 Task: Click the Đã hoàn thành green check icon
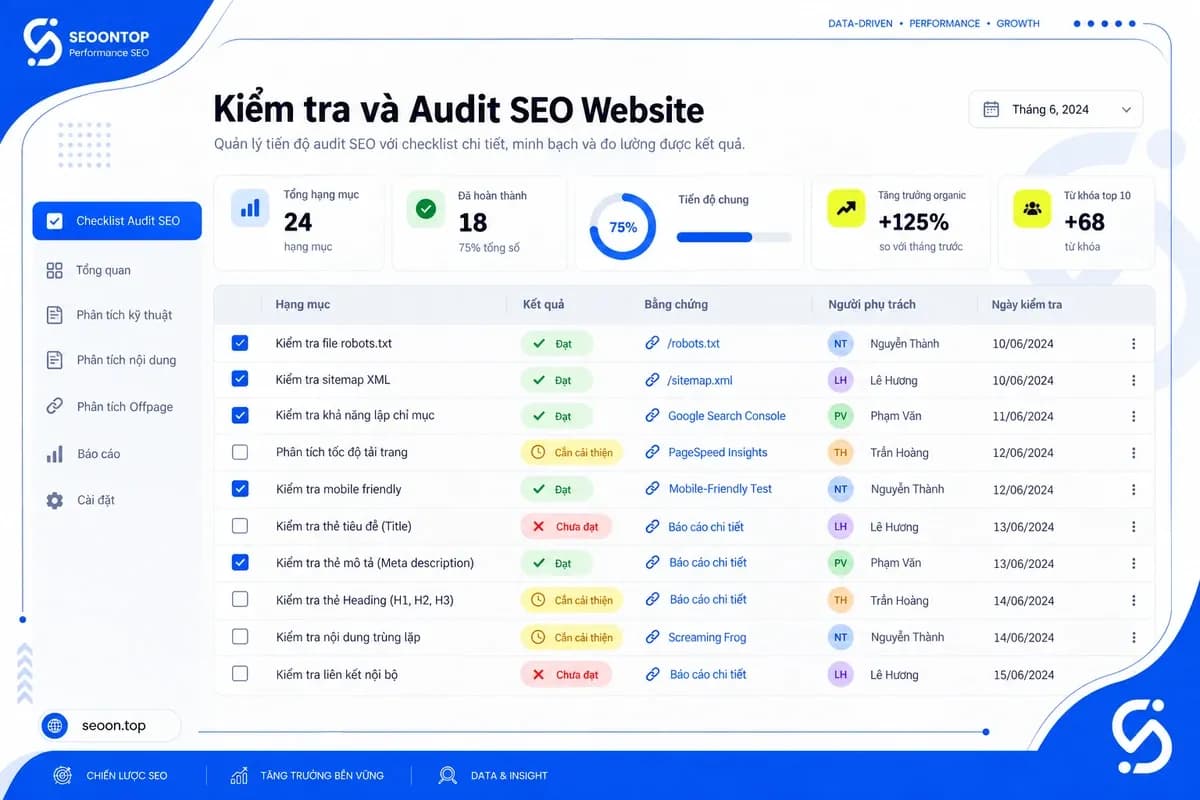click(426, 209)
